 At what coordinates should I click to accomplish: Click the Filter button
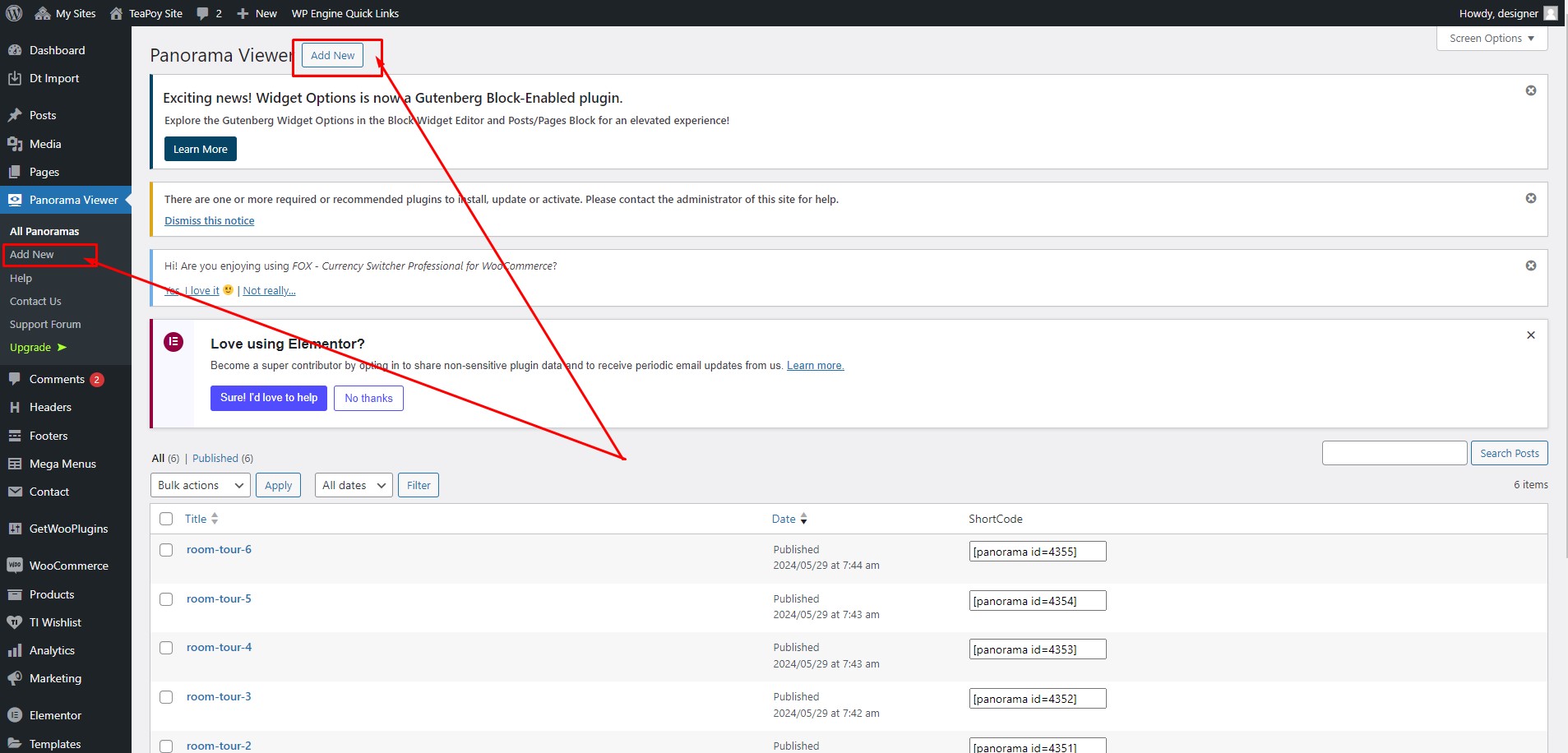click(419, 485)
